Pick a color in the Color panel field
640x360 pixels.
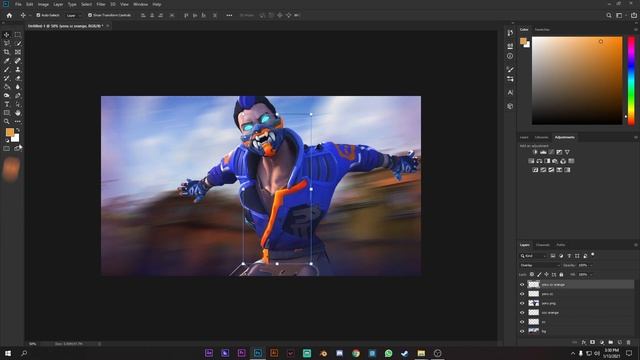pyautogui.click(x=577, y=80)
